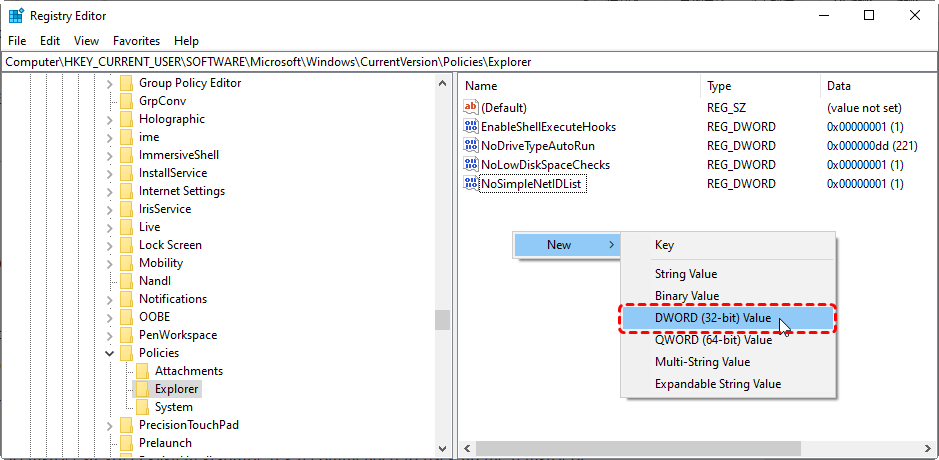
Task: Create a new Key from submenu
Action: point(664,245)
